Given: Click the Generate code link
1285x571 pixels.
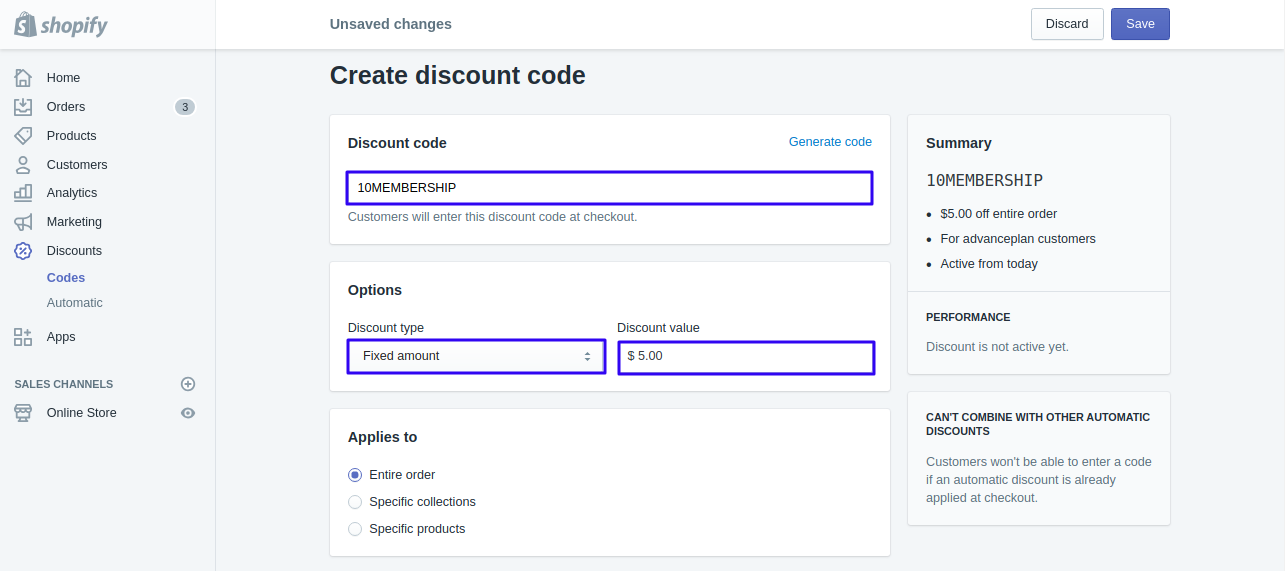Looking at the screenshot, I should coord(830,142).
